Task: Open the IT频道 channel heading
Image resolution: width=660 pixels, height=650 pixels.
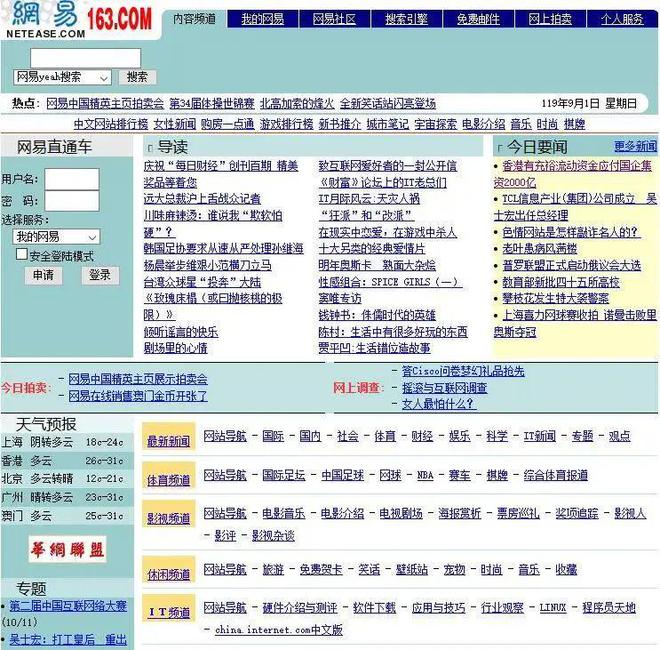Action: (170, 613)
